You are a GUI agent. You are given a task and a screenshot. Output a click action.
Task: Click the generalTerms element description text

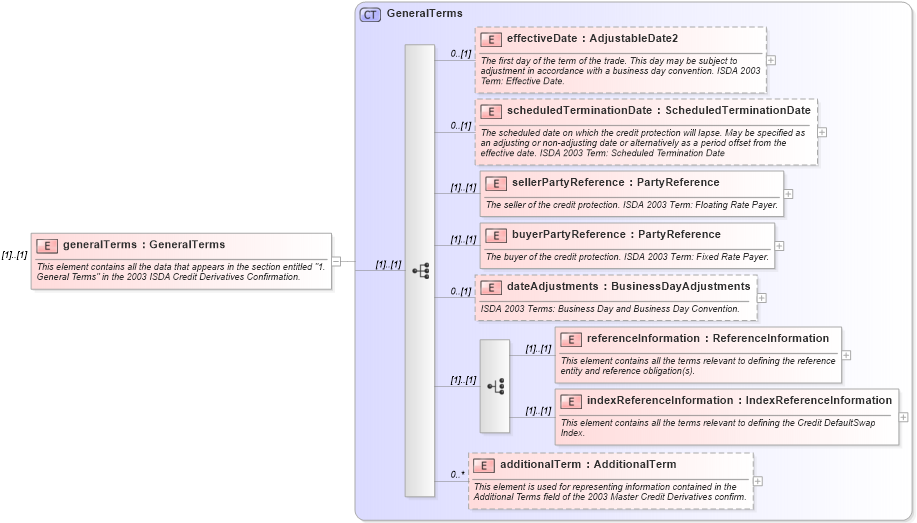click(x=181, y=271)
